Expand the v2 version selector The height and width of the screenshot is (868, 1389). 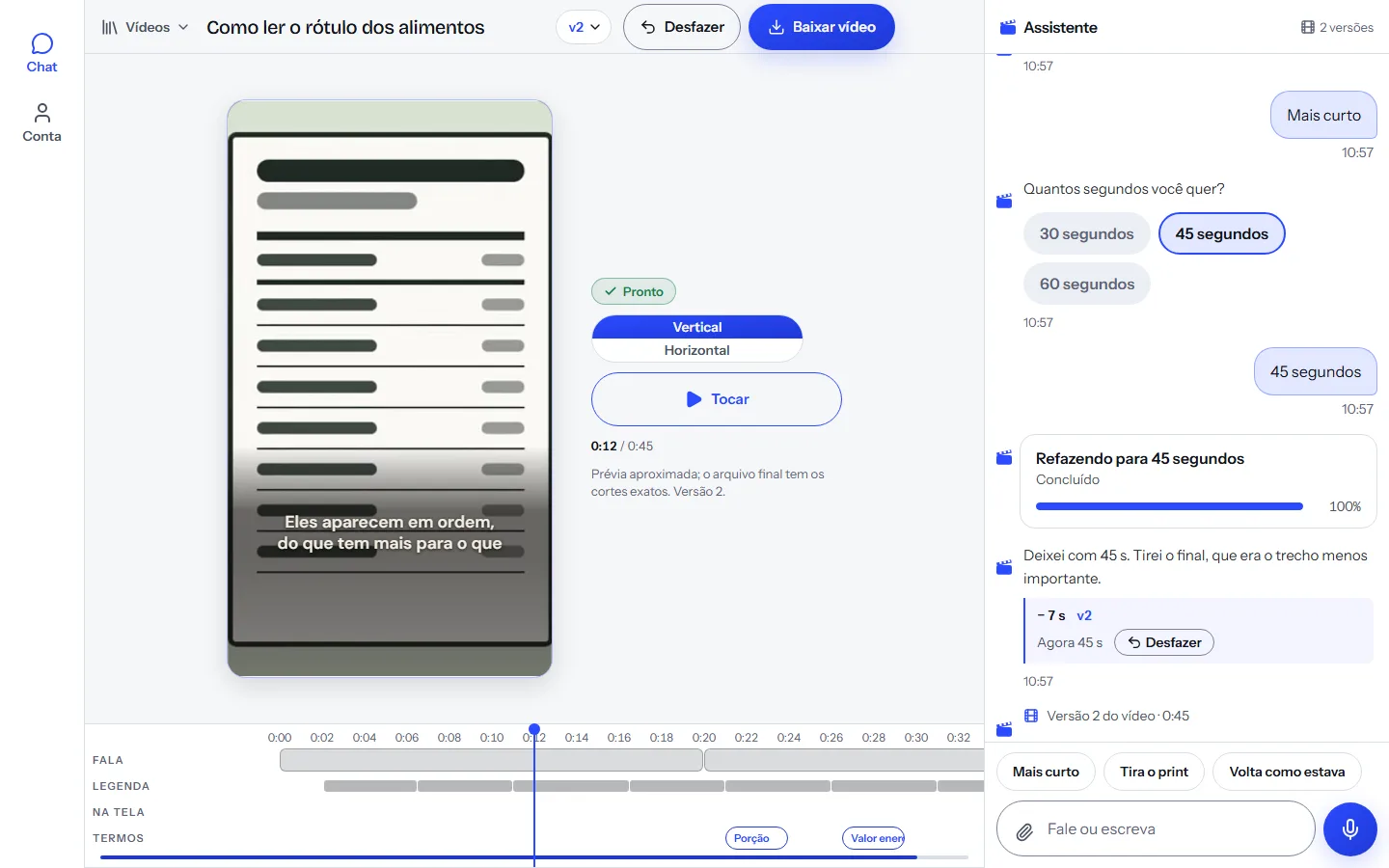point(584,28)
